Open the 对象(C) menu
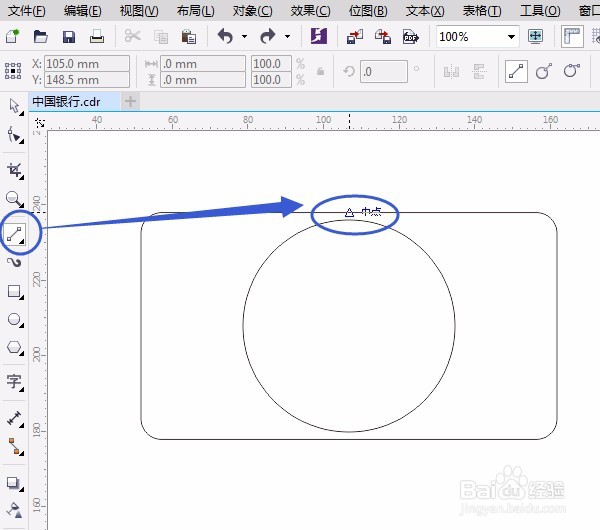The image size is (600, 530). 253,11
